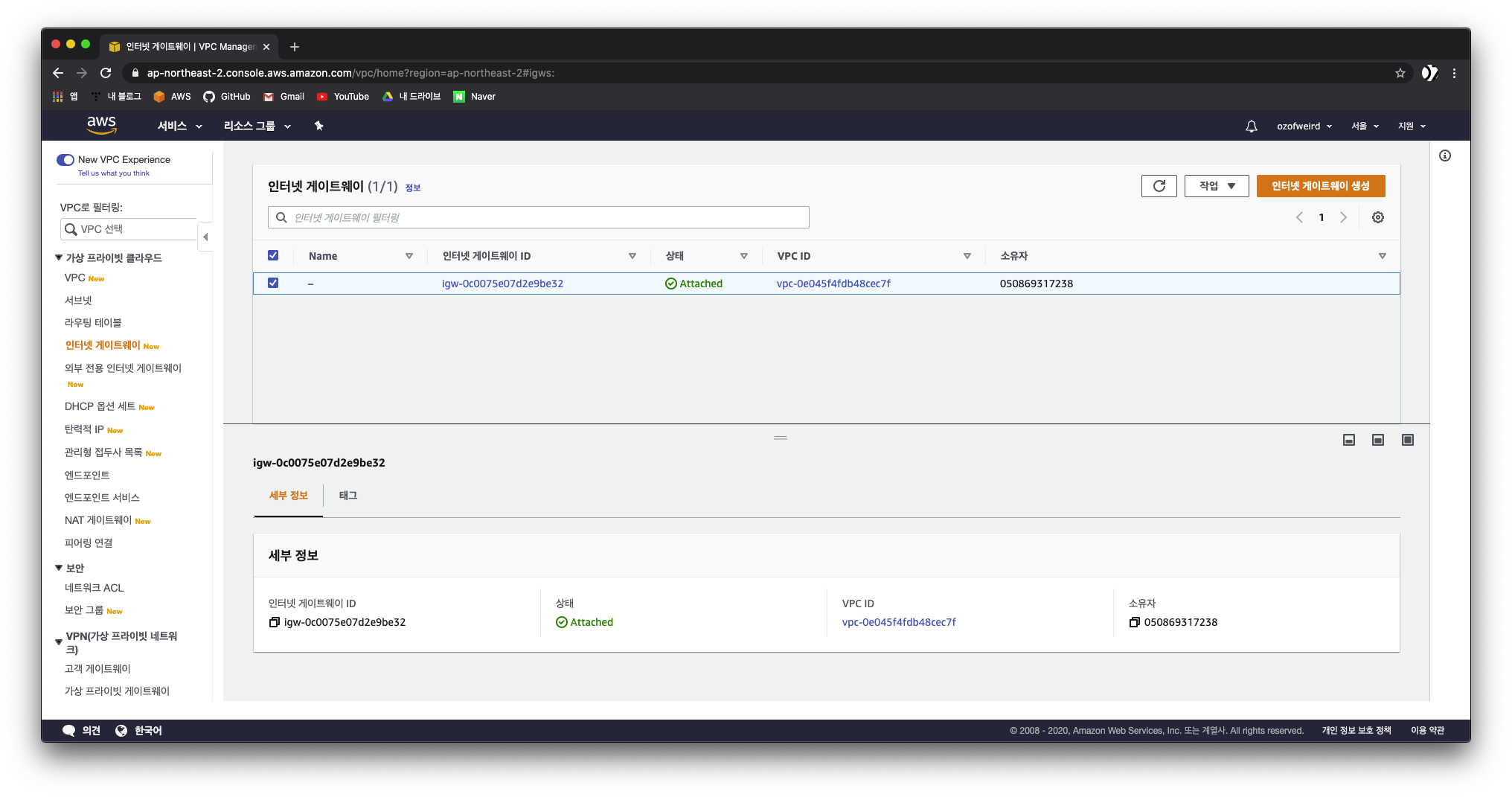Click the refresh button in gateway list
1512x797 pixels.
point(1159,186)
